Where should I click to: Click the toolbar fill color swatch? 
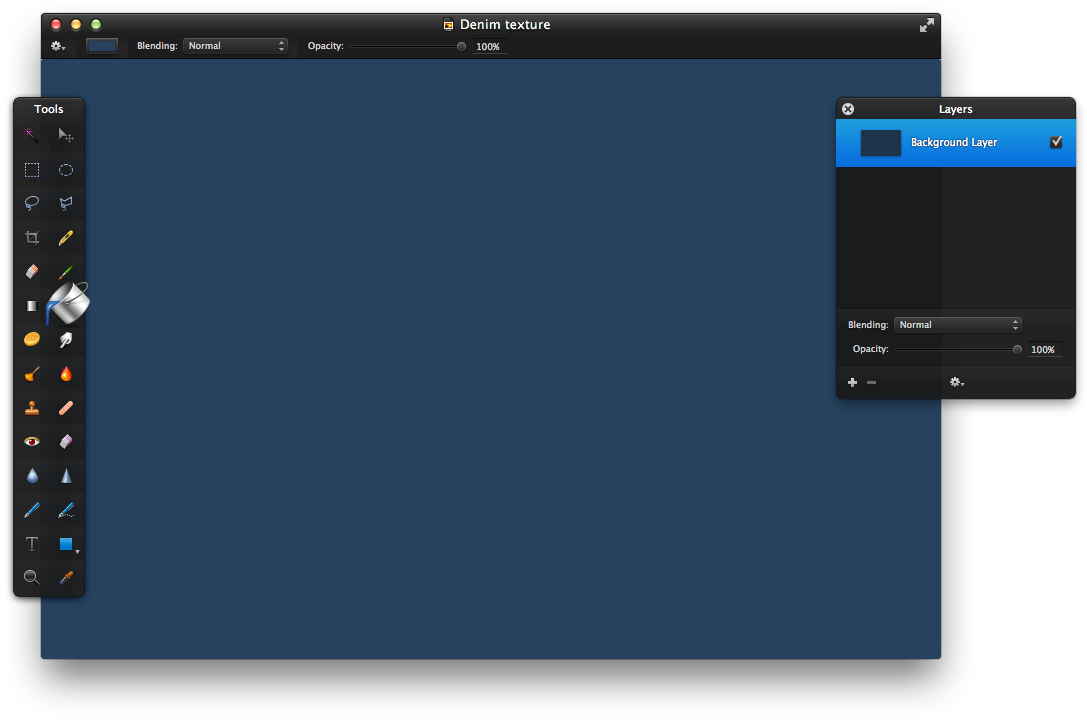[x=102, y=46]
